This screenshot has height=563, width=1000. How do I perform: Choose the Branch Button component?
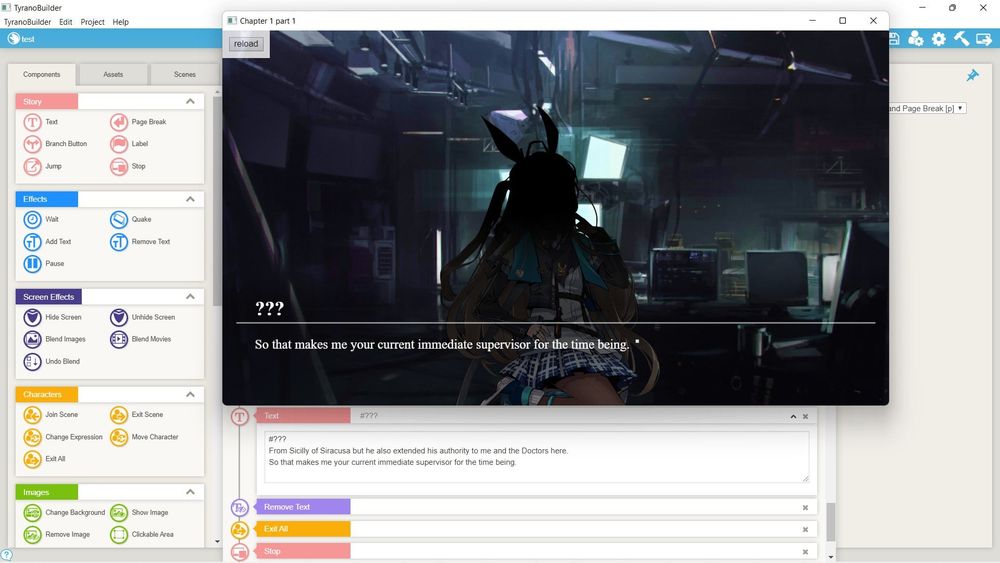(55, 144)
